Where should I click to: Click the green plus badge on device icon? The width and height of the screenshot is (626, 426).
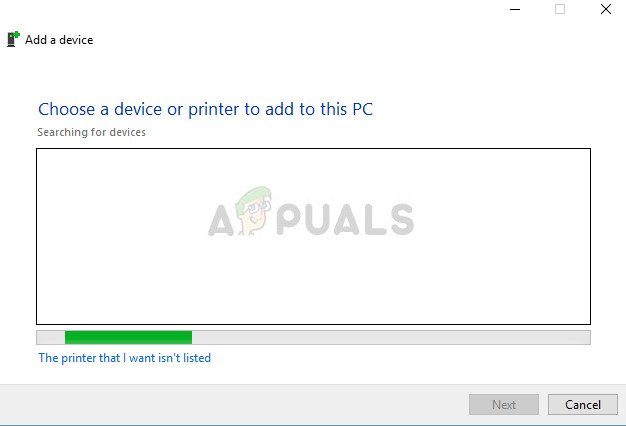pos(17,34)
